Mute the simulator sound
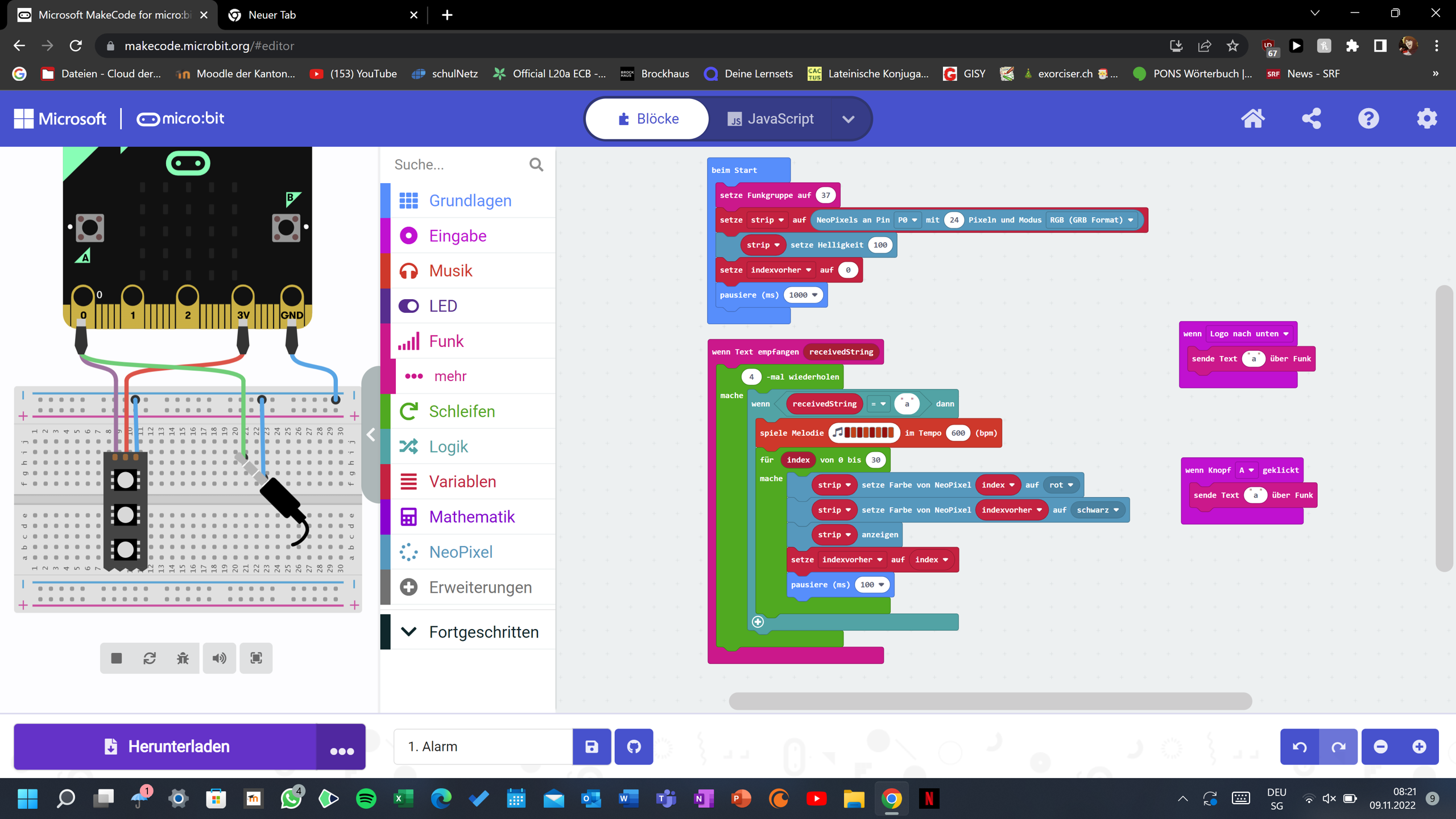The width and height of the screenshot is (1456, 819). (220, 658)
